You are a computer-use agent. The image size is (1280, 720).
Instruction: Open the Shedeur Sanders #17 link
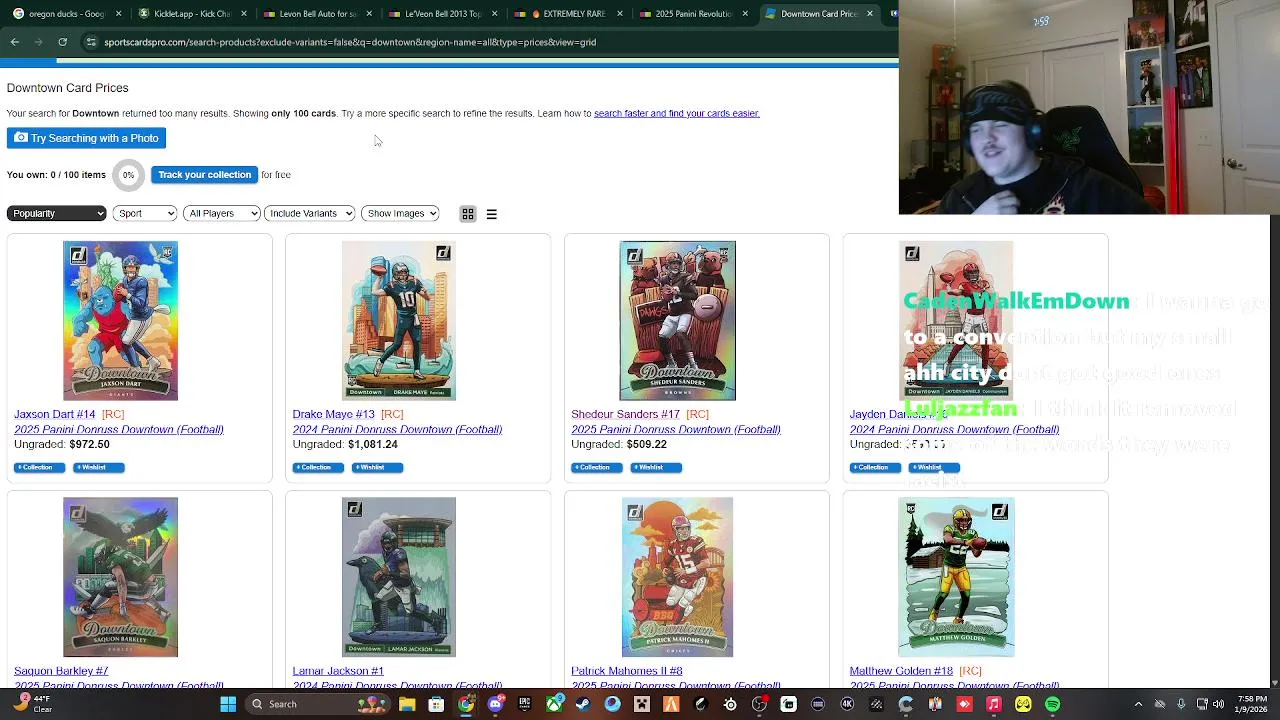(x=625, y=414)
